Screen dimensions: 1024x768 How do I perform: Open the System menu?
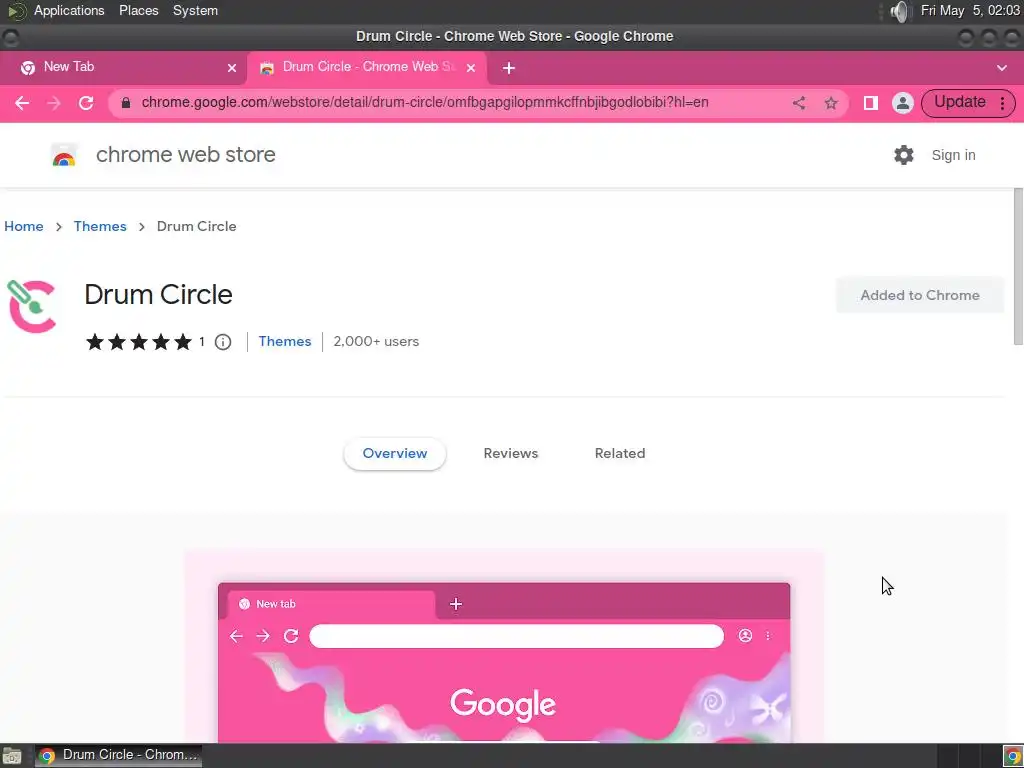coord(195,11)
